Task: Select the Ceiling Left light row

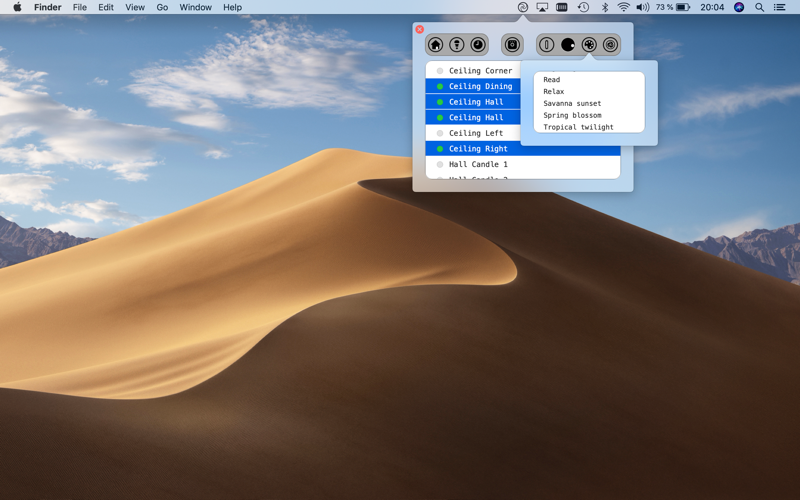Action: pos(473,133)
